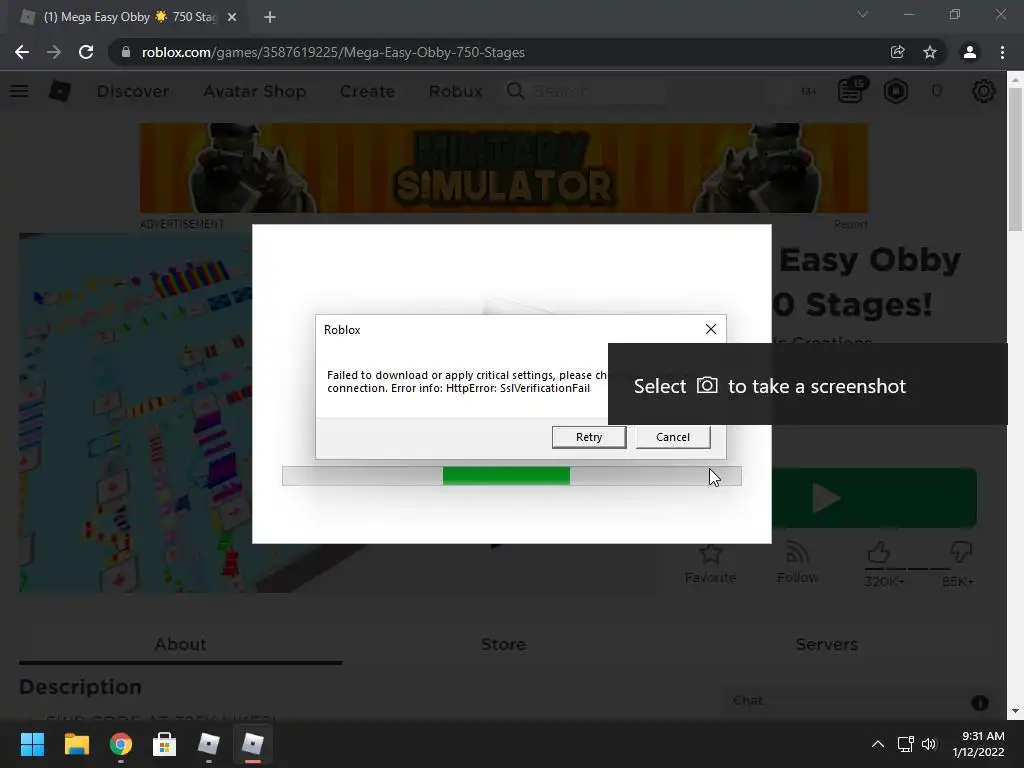Open the Roblox hamburger menu
Viewport: 1024px width, 768px height.
(19, 91)
